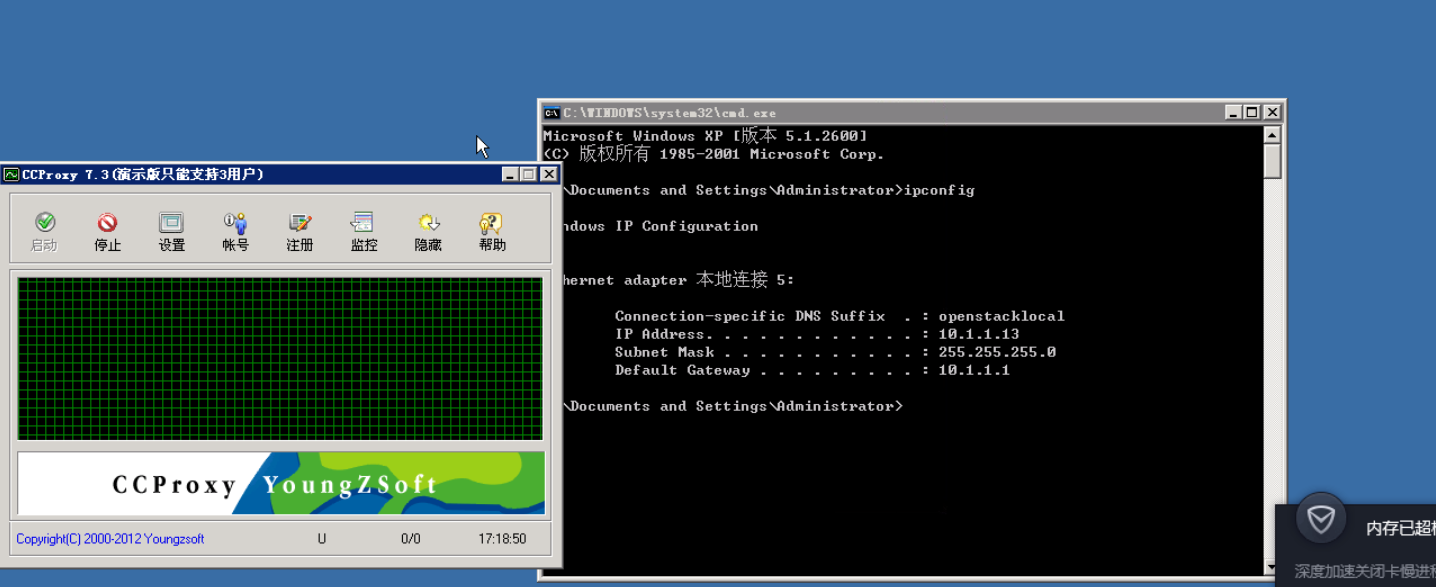The height and width of the screenshot is (587, 1436).
Task: Close the cmd.exe window
Action: (x=1272, y=112)
